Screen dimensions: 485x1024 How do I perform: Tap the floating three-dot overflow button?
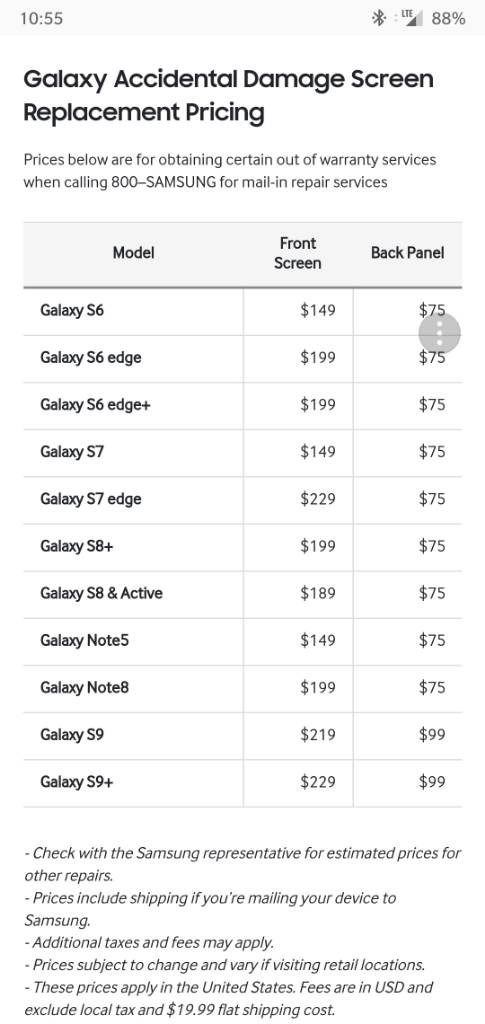pyautogui.click(x=439, y=333)
